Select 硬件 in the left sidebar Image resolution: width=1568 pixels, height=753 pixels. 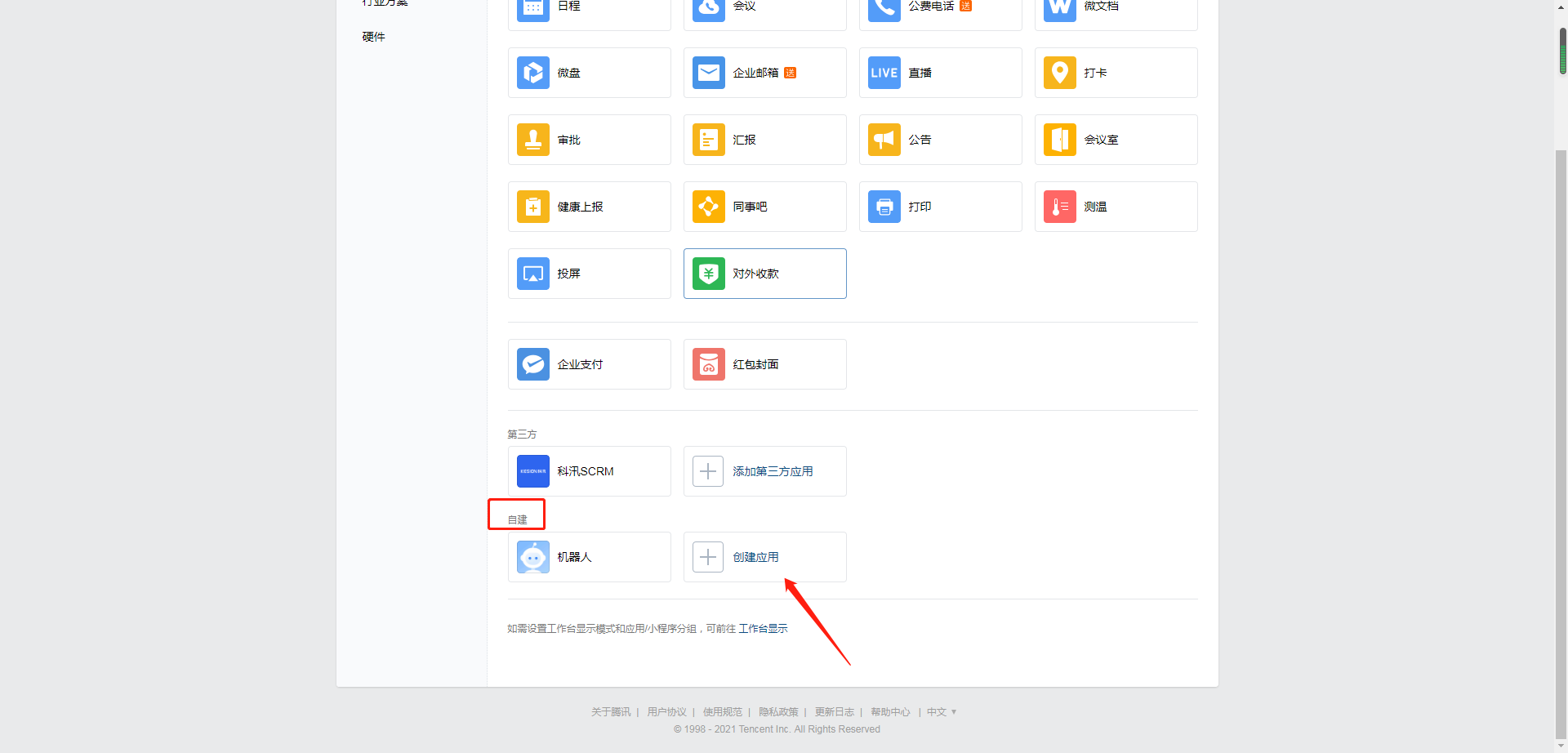(374, 36)
